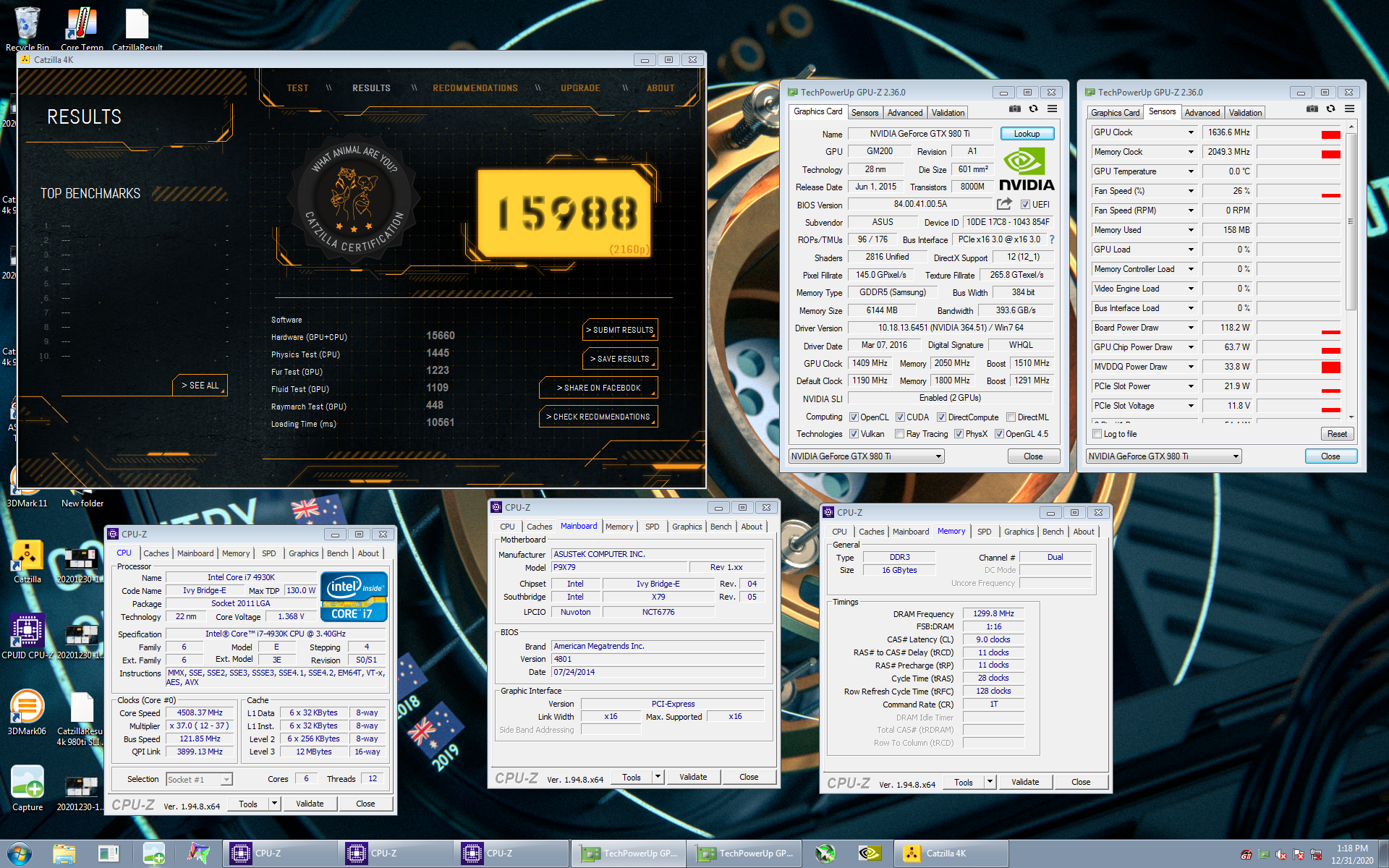Screen dimensions: 1389x868
Task: Open the hamburger menu in GPU-Z Graphics Card window
Action: [1052, 109]
